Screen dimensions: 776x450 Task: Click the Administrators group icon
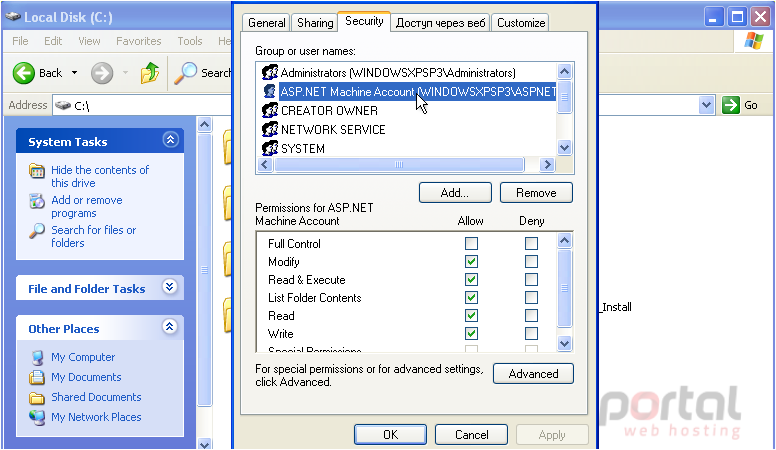270,72
